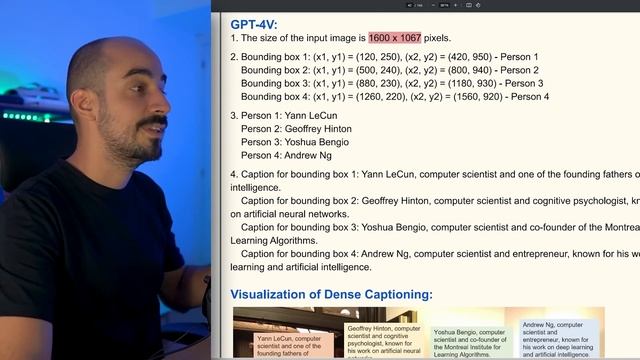Click the green Yoshua Bengio caption box in image
640x360 pixels.
(471, 343)
